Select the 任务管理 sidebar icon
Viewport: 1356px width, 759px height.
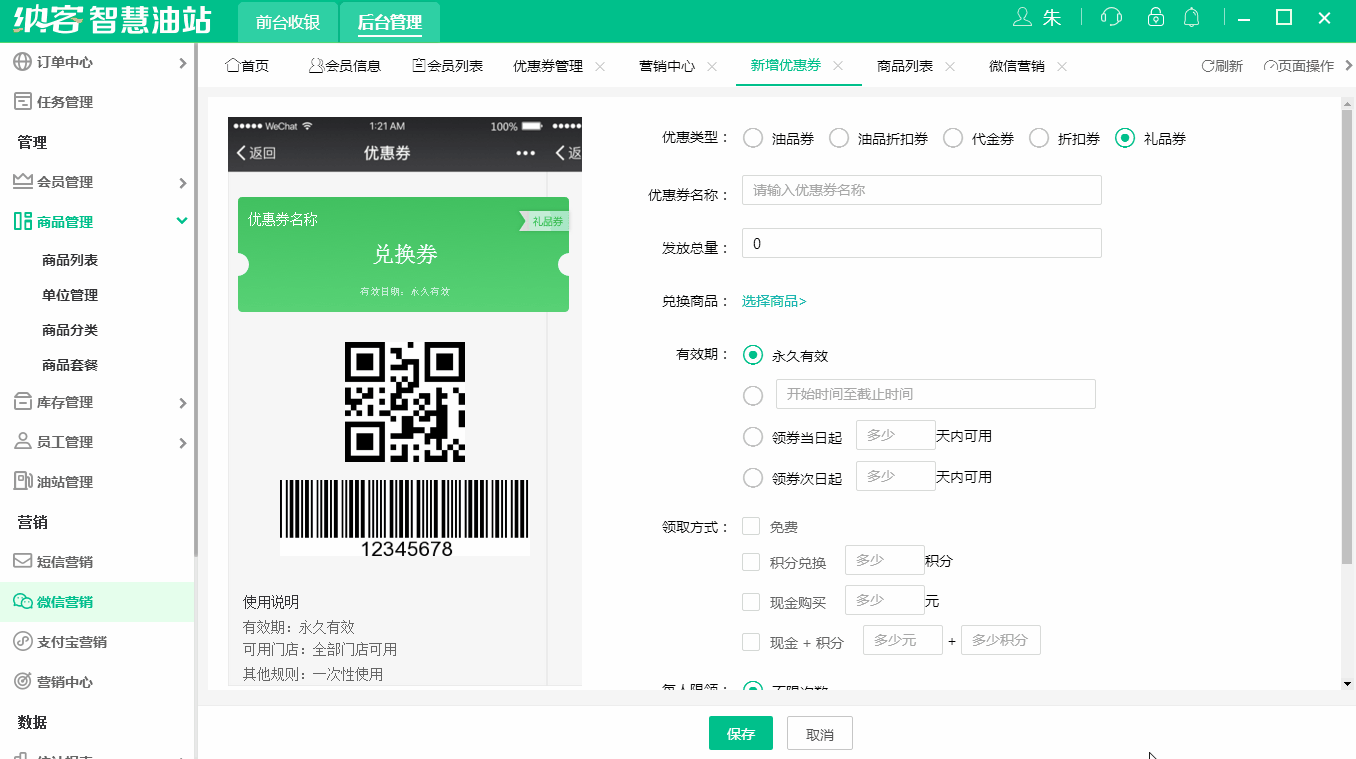pyautogui.click(x=22, y=101)
